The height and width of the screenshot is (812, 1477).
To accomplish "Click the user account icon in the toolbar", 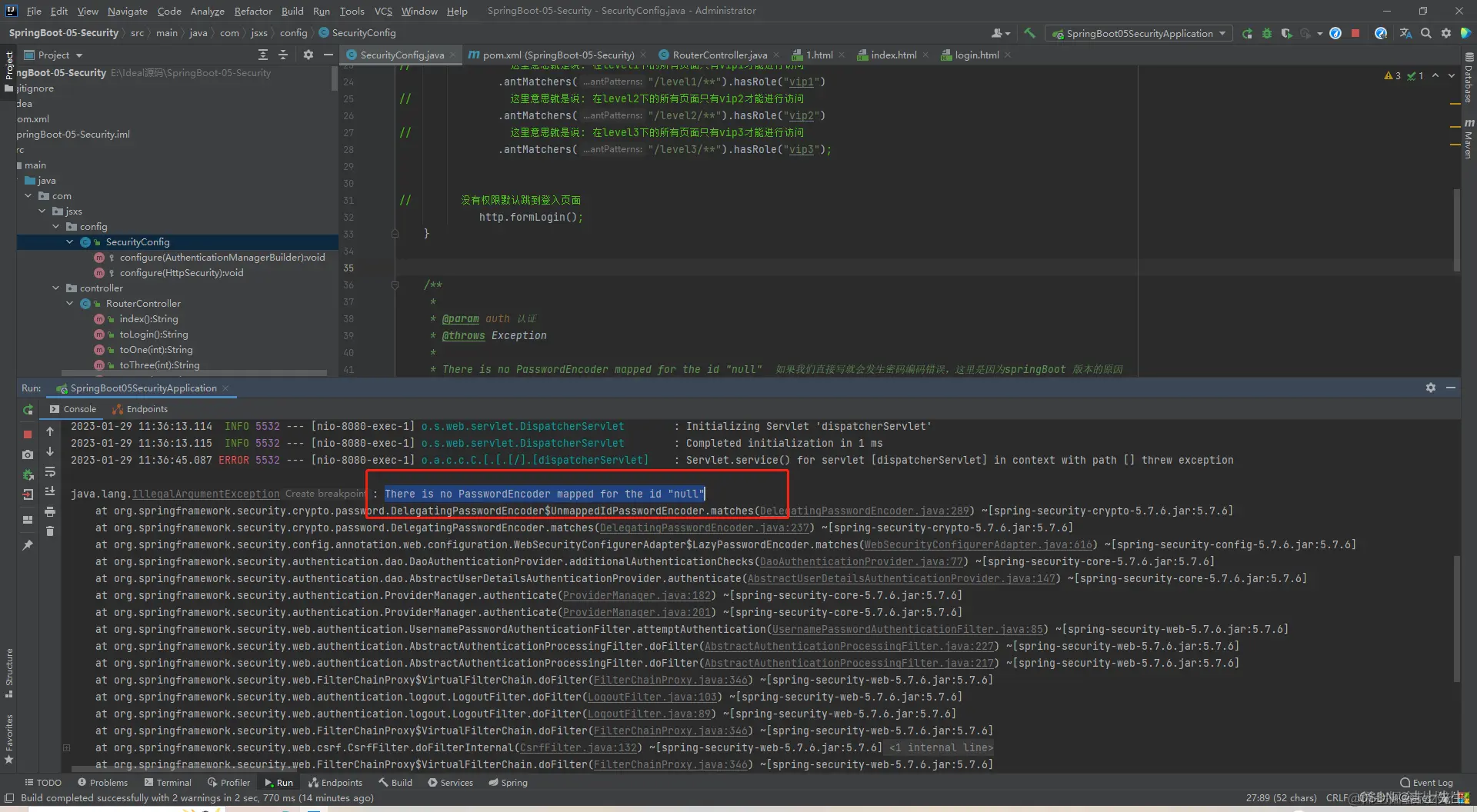I will (x=1000, y=33).
